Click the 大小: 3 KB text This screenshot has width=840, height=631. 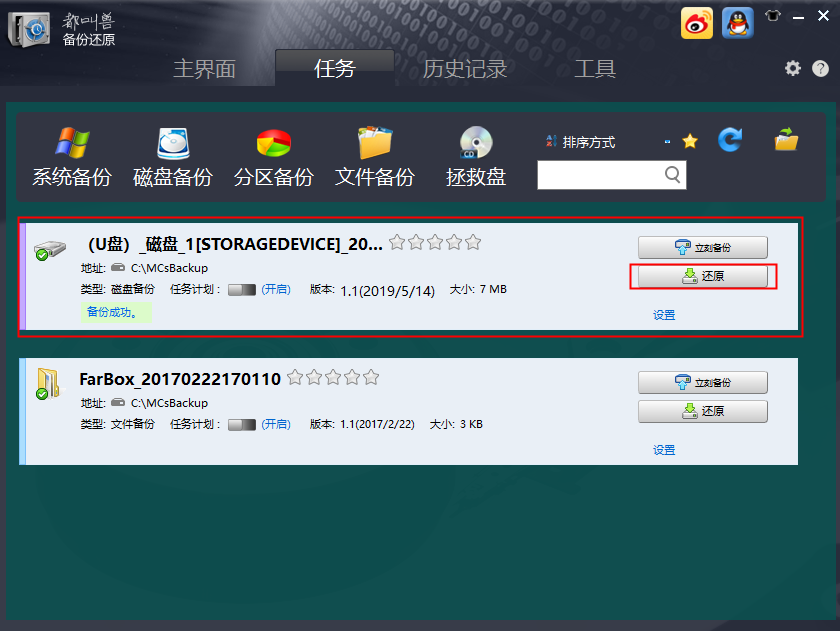tap(456, 424)
